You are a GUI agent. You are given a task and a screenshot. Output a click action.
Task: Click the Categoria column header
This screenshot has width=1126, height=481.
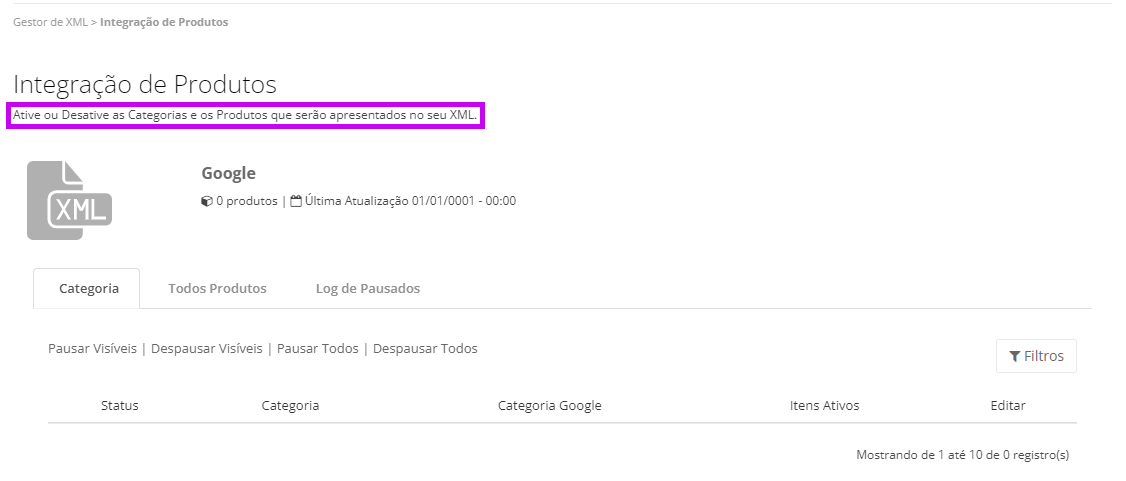pyautogui.click(x=290, y=406)
